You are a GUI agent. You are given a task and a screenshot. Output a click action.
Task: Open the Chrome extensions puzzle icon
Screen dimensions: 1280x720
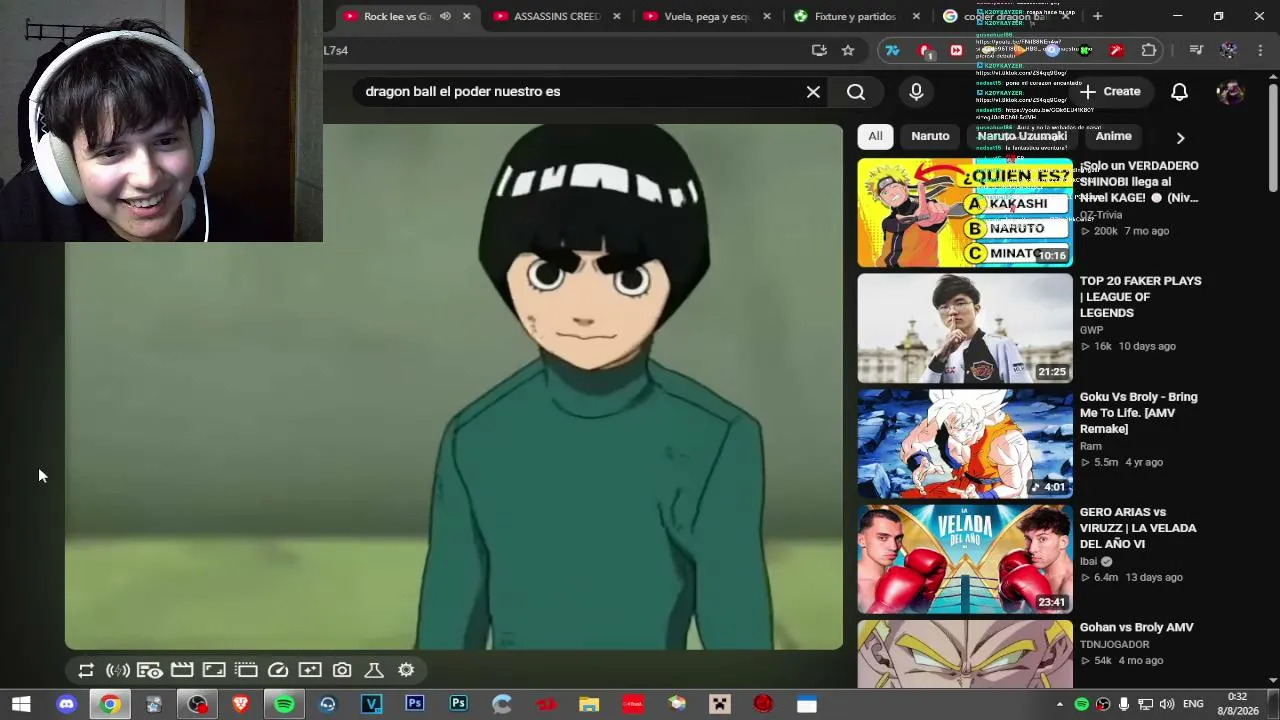point(1149,50)
